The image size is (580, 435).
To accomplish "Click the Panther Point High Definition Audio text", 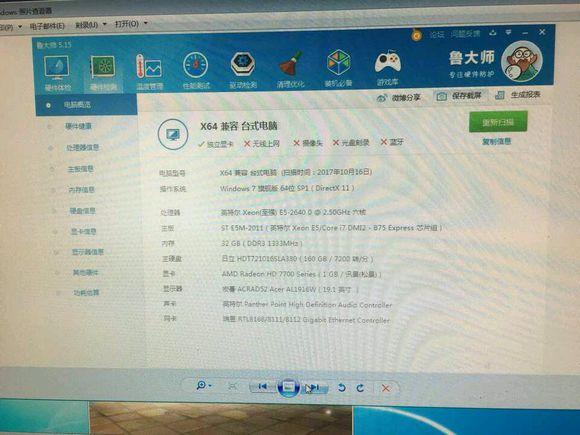I will [x=307, y=305].
